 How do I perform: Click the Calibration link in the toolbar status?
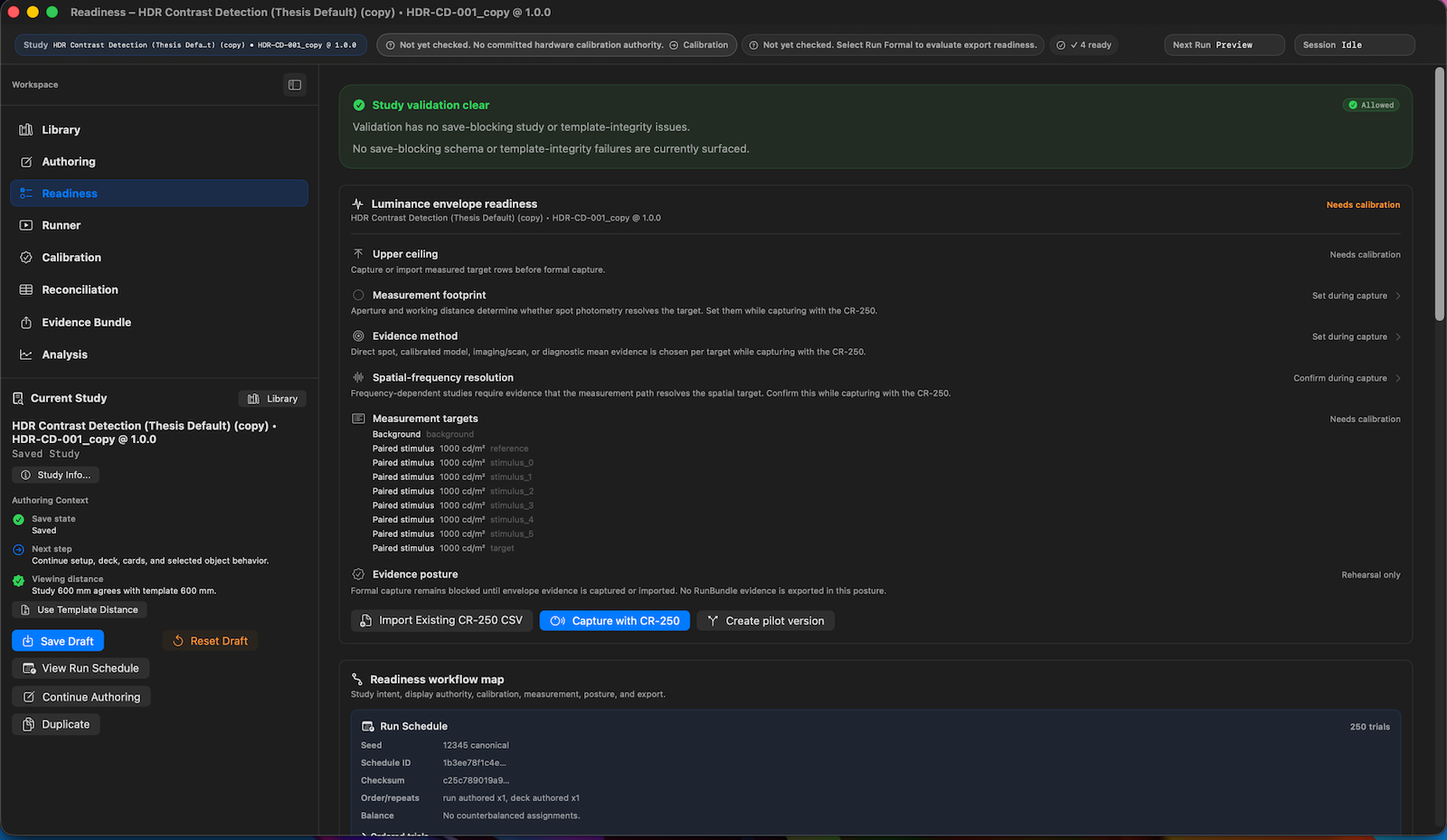699,45
